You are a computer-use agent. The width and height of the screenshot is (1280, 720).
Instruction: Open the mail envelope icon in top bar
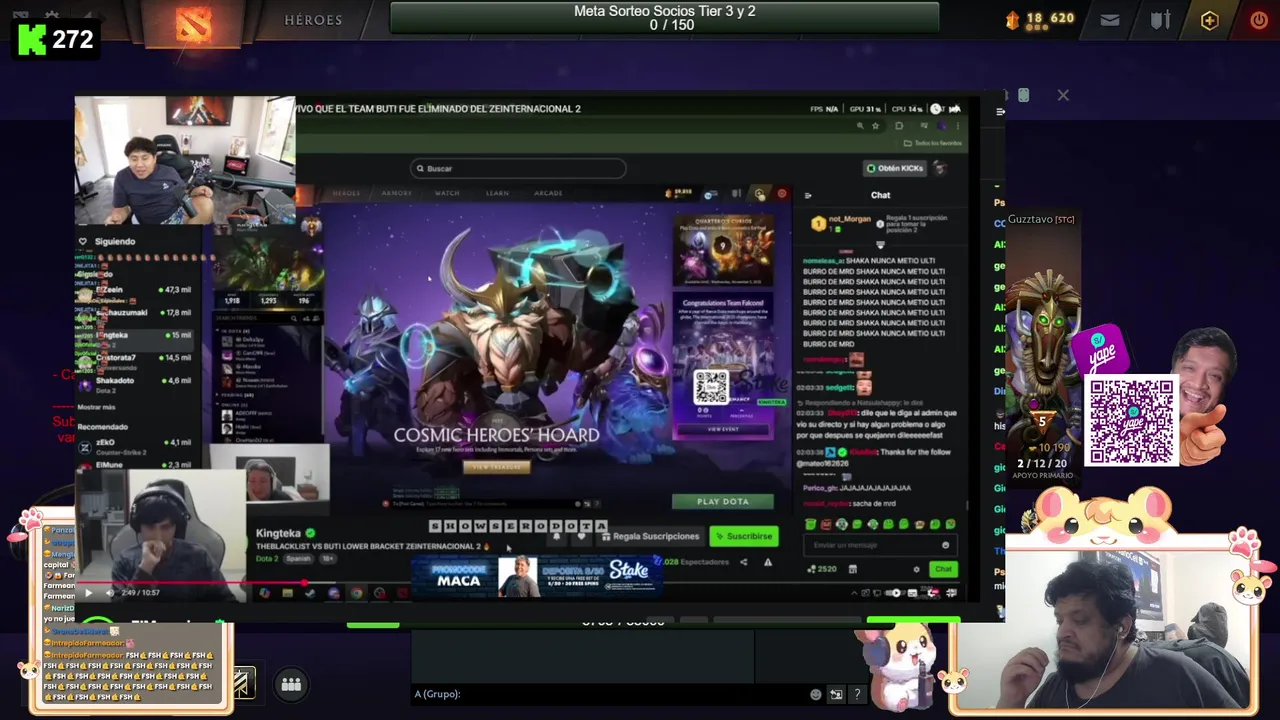(x=1110, y=20)
